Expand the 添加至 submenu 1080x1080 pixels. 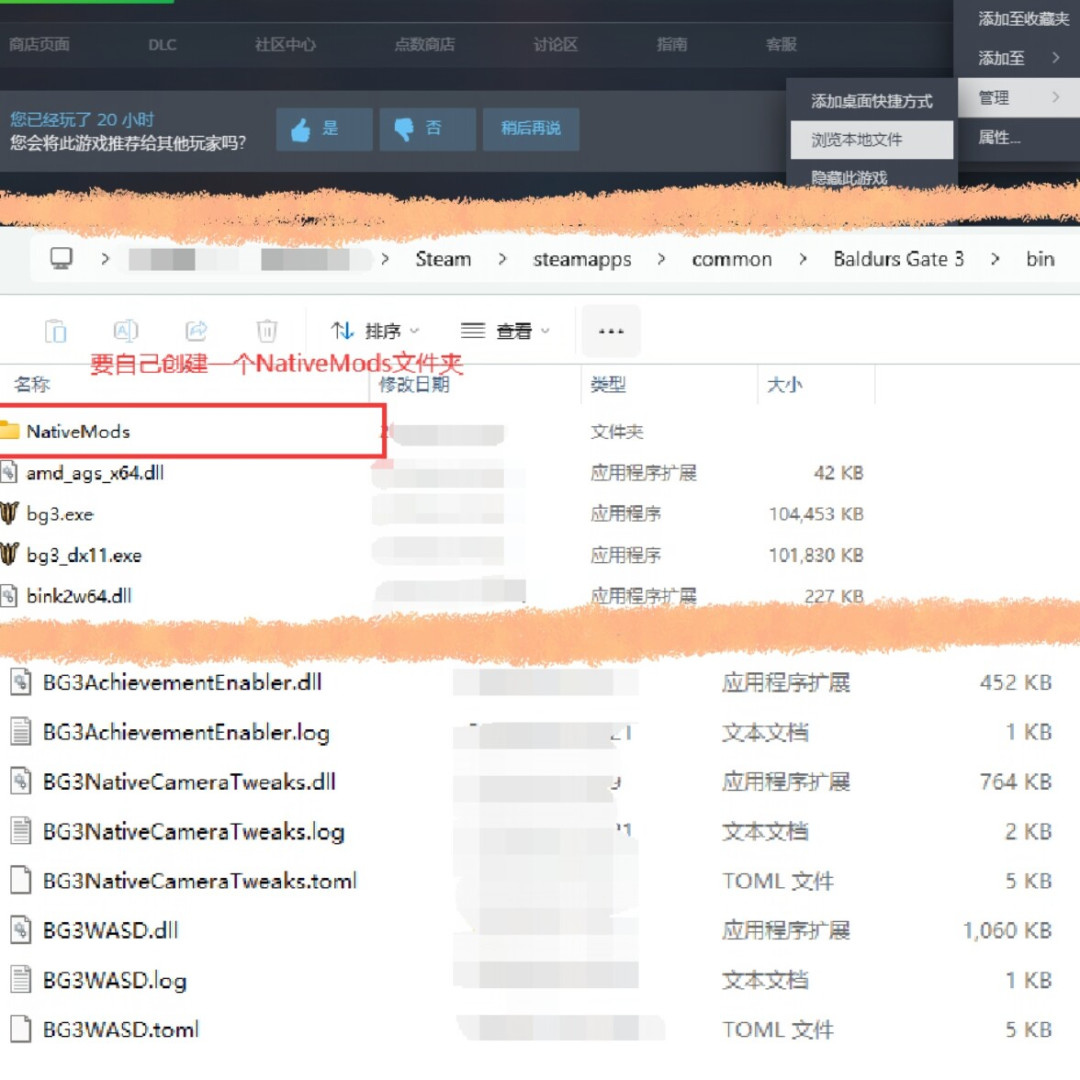1019,59
